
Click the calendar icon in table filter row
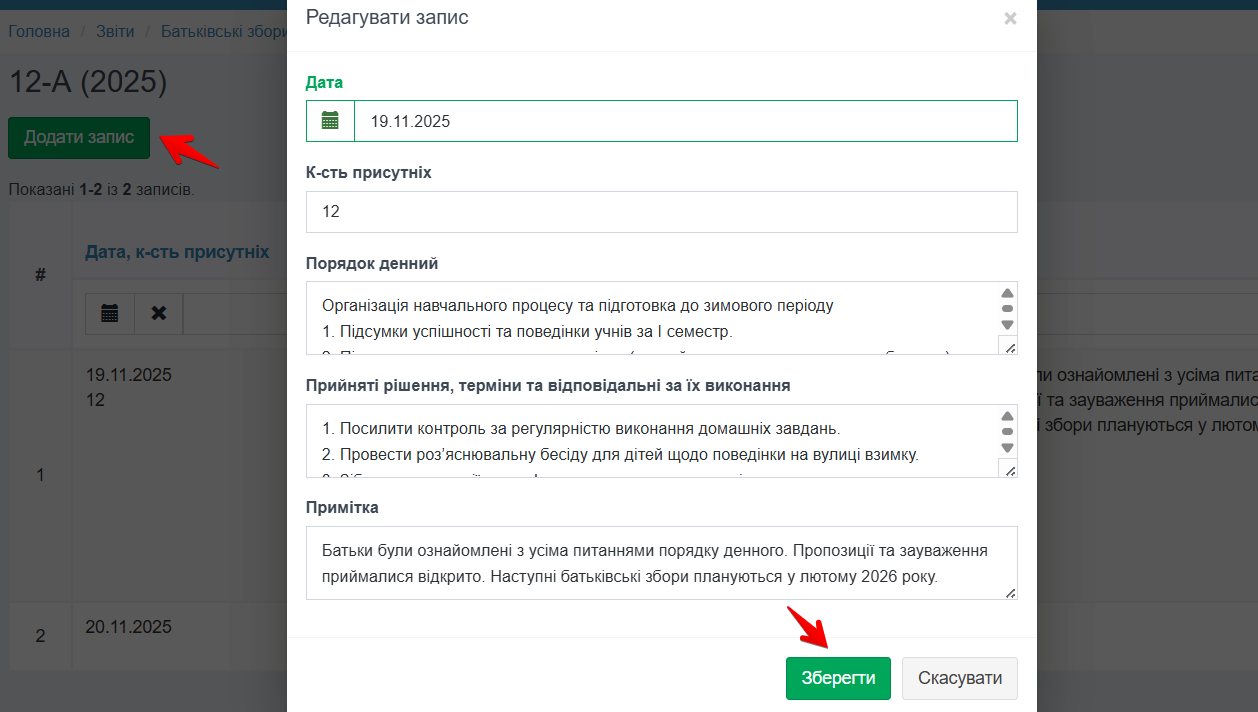point(110,313)
